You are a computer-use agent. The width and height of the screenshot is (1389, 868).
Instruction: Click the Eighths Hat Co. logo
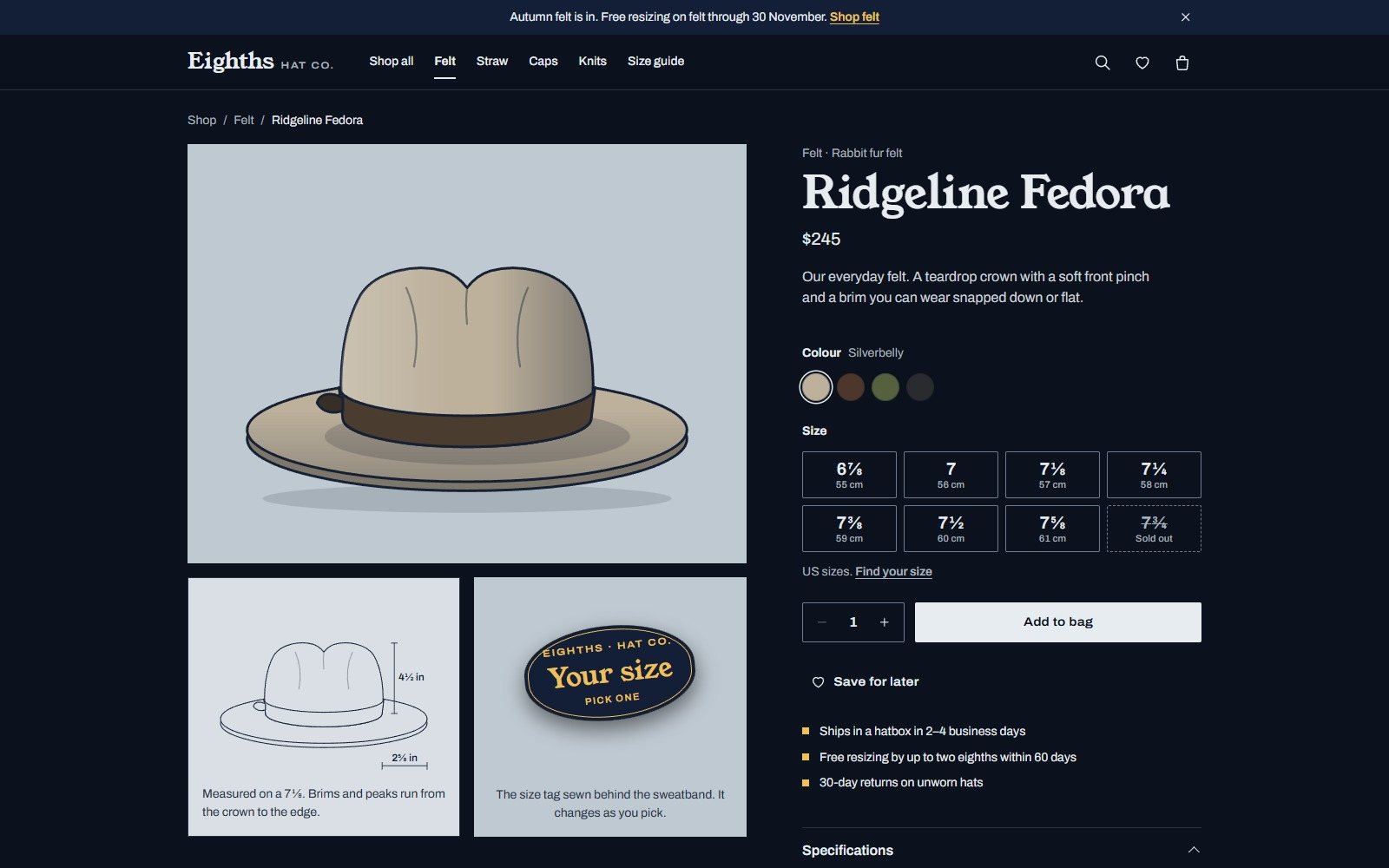click(260, 62)
